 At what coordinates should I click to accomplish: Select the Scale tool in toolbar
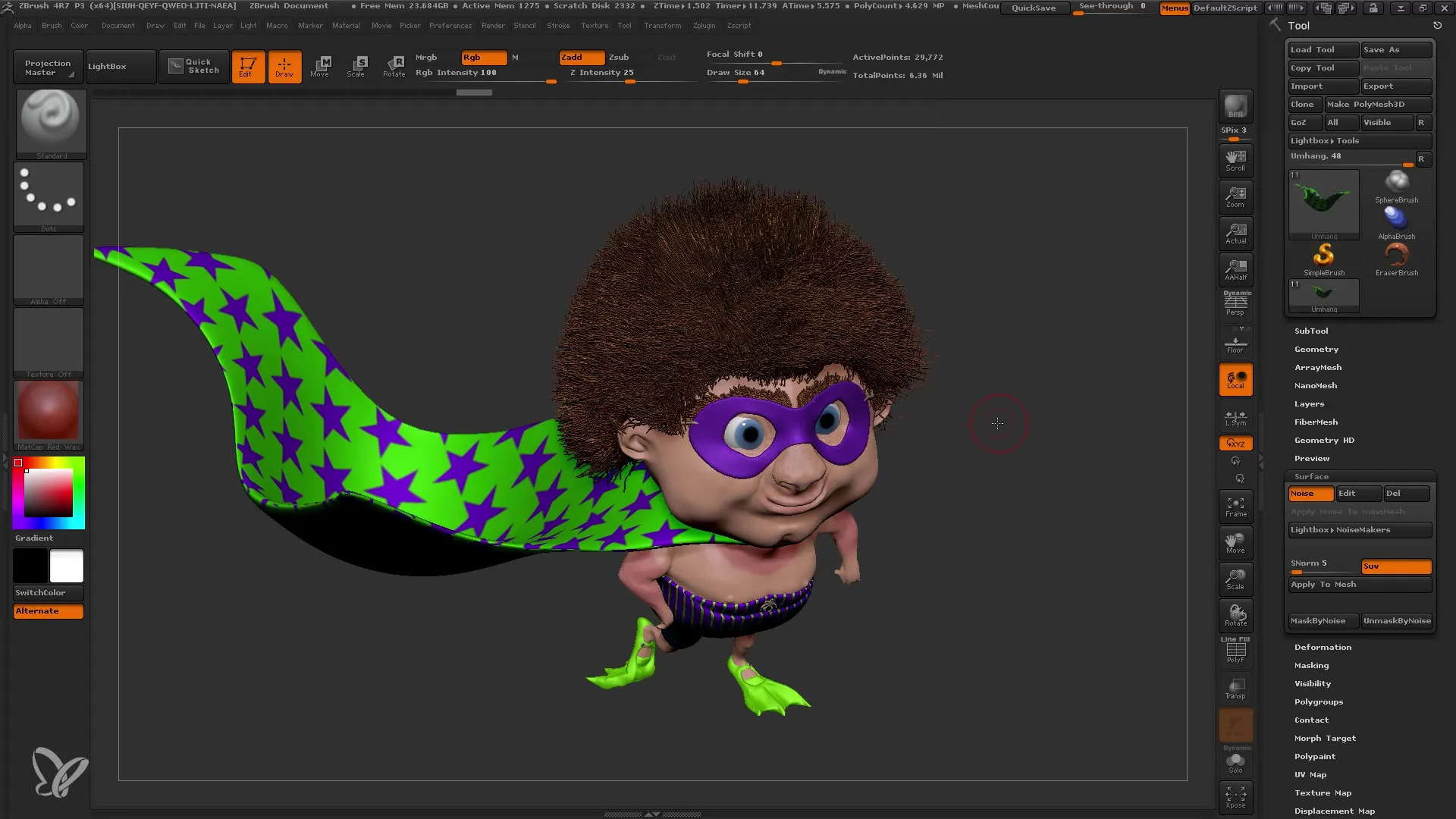(357, 65)
